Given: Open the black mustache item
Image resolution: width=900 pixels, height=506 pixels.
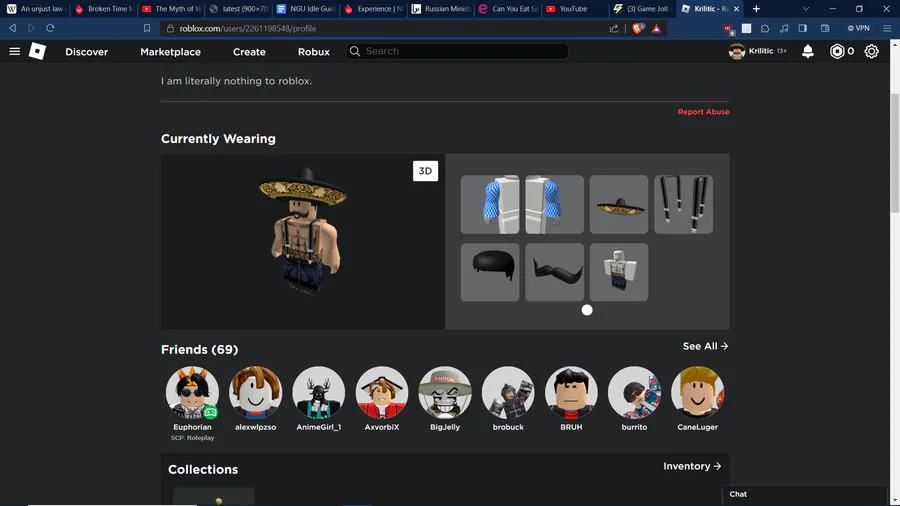Looking at the screenshot, I should (x=554, y=272).
